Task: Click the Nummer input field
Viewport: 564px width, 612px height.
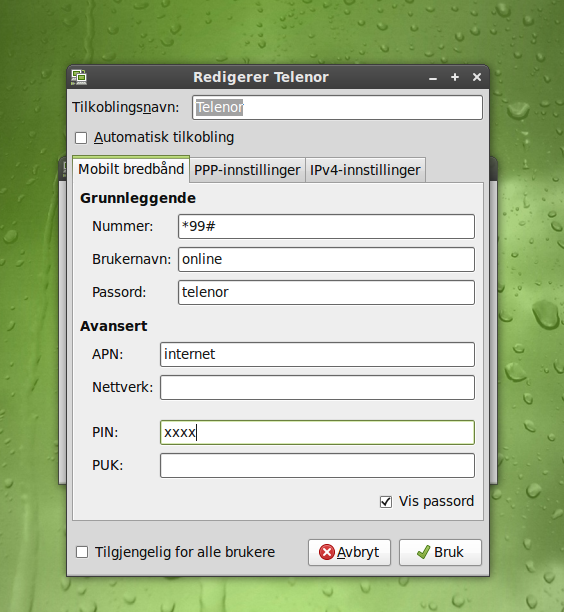Action: (326, 226)
